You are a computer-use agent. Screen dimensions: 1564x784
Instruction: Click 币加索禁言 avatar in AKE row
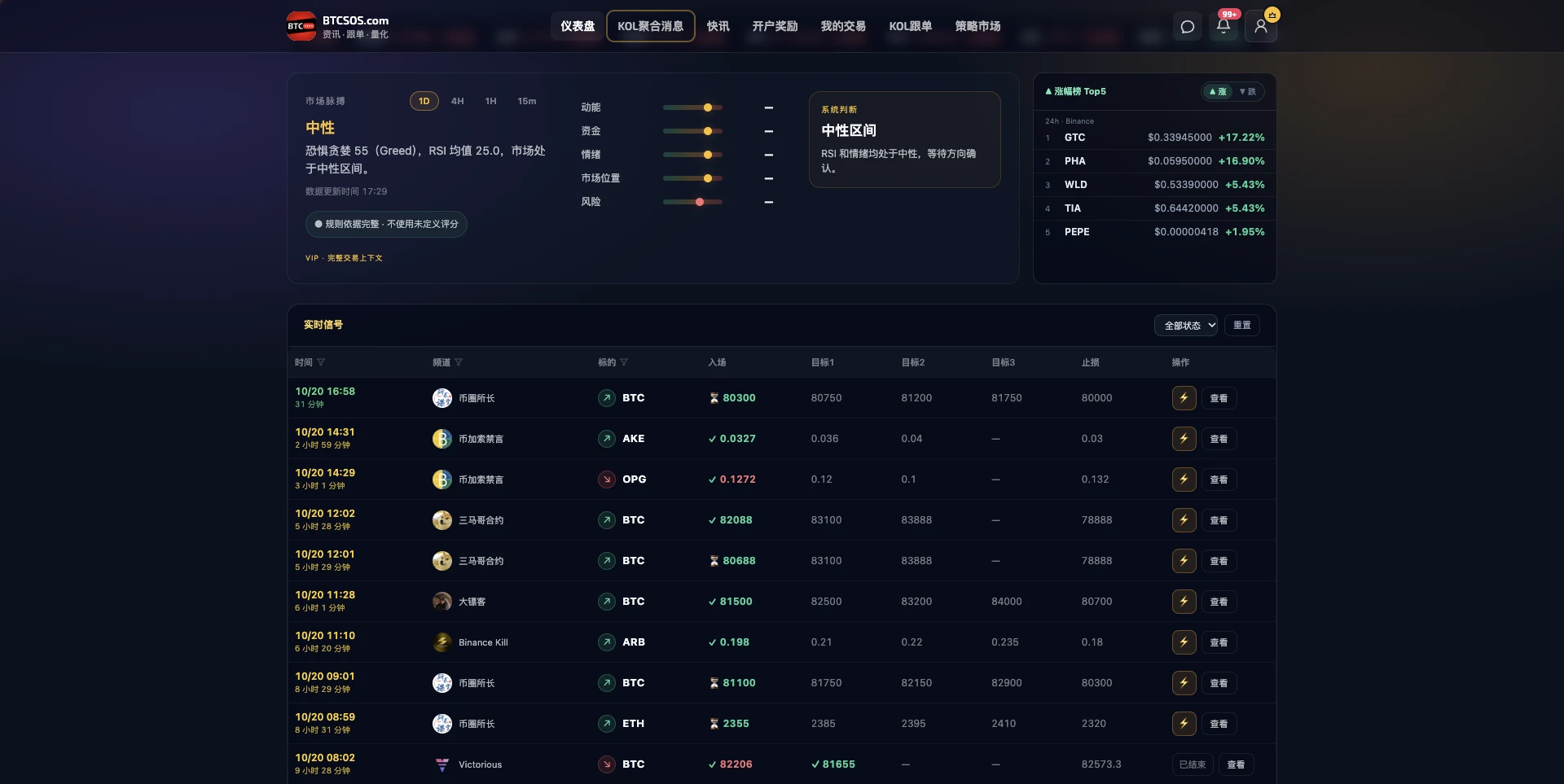(442, 439)
